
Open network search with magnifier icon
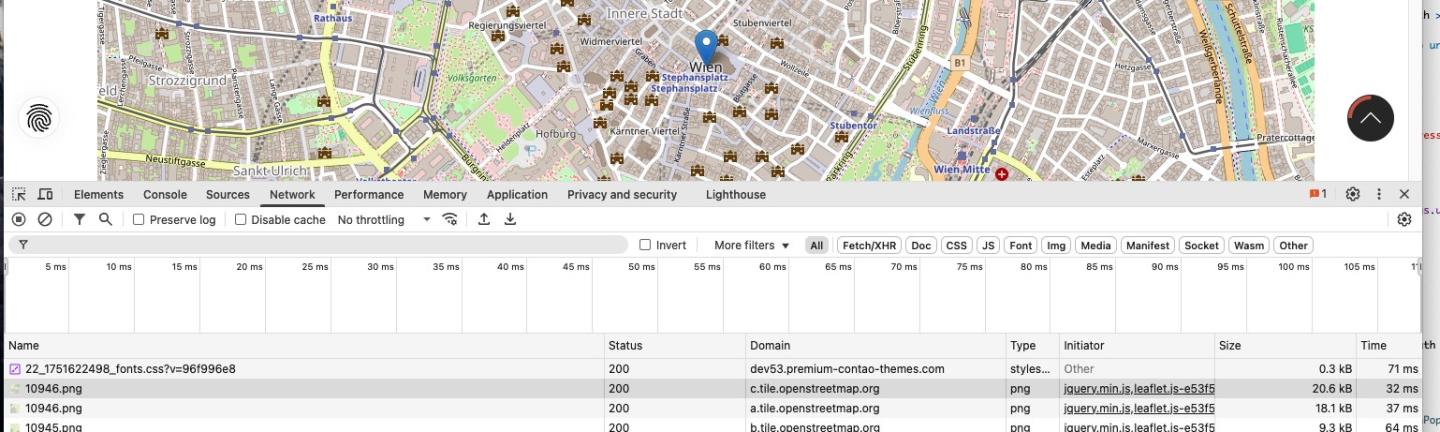(x=105, y=219)
